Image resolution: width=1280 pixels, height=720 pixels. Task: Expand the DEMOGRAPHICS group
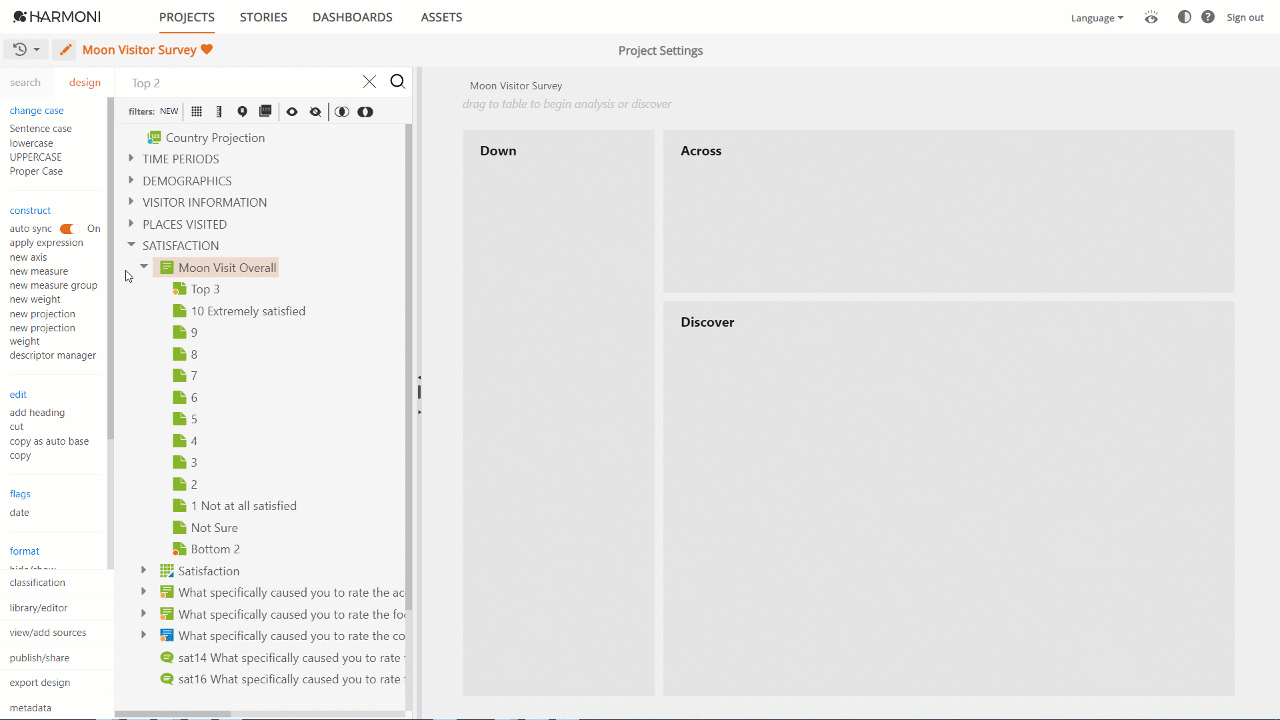pos(131,180)
